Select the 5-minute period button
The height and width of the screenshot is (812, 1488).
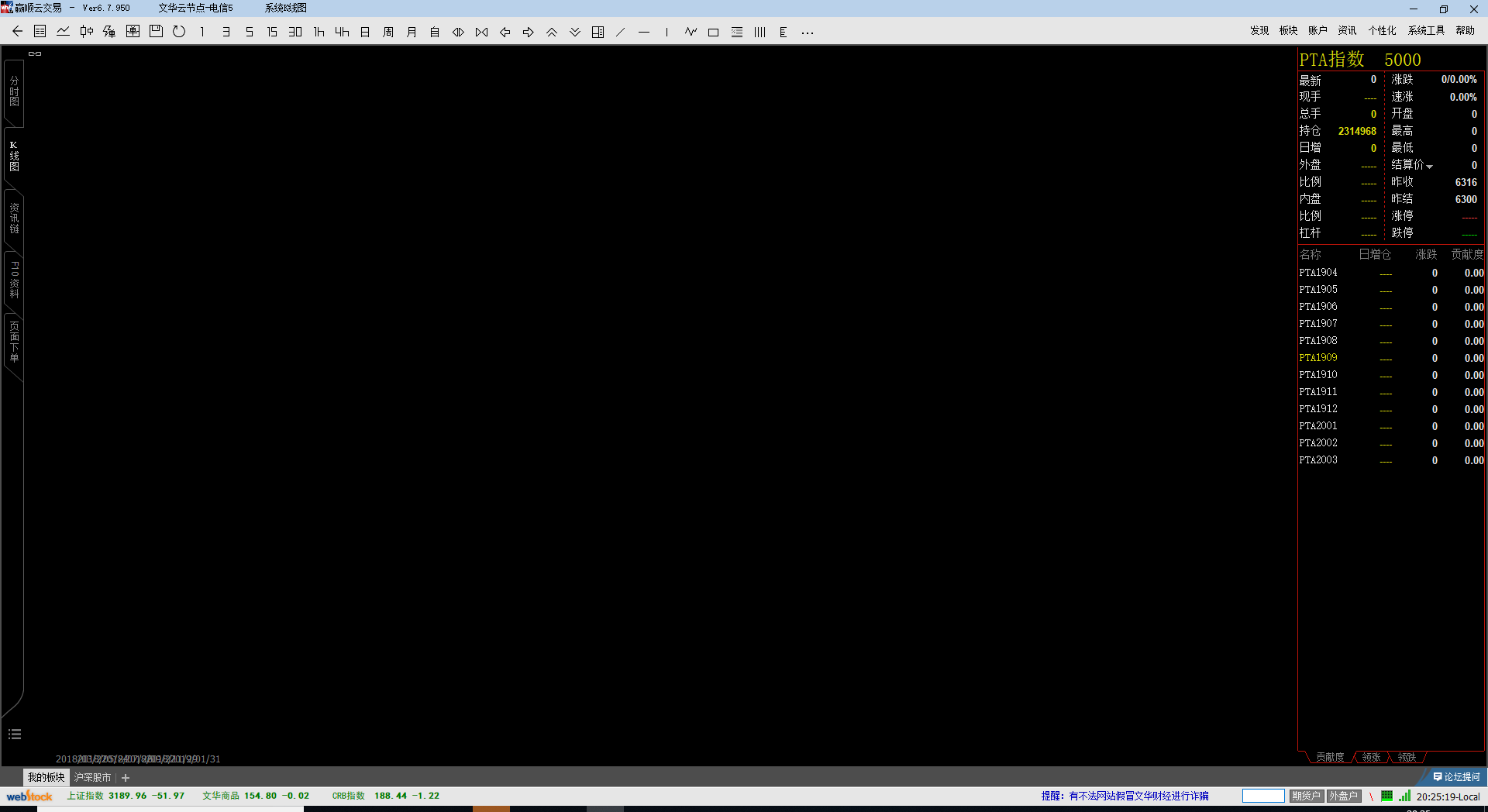tap(249, 32)
